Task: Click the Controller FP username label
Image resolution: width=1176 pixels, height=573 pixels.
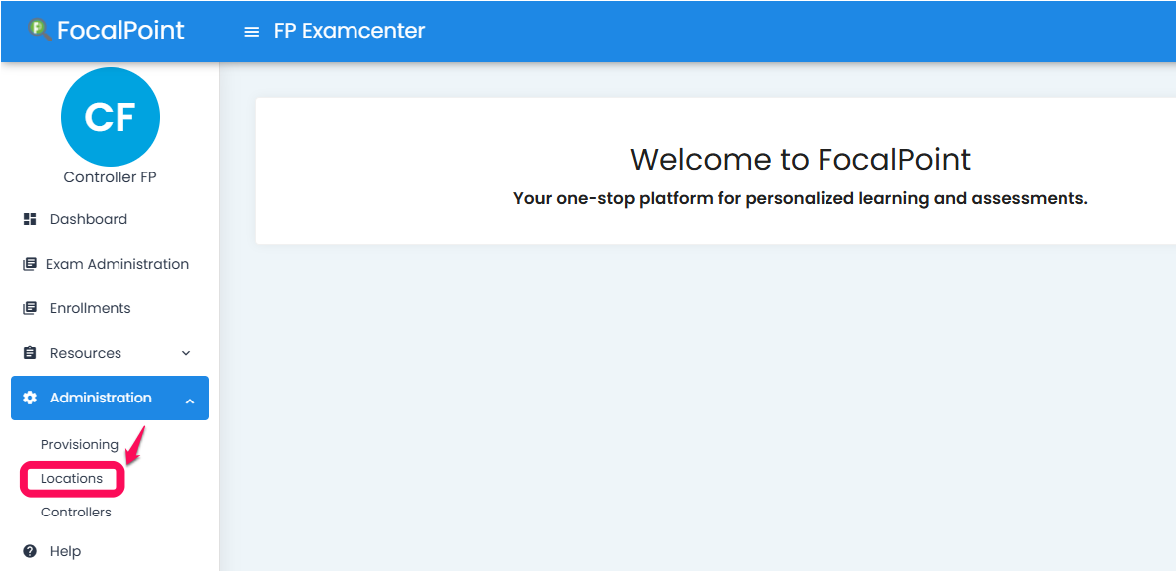Action: point(110,177)
